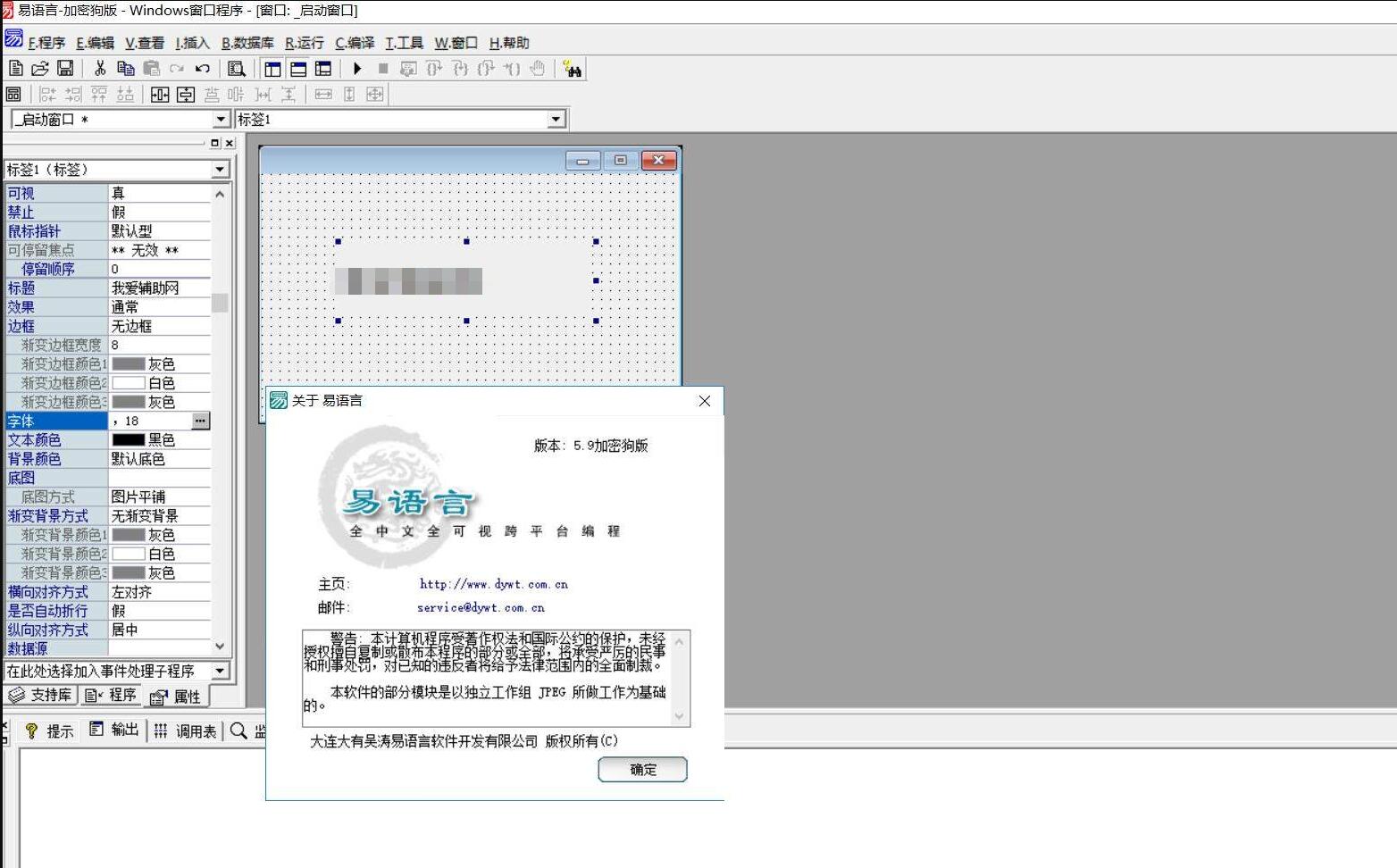Select the label component on design form
This screenshot has height=868, width=1397.
click(x=466, y=280)
